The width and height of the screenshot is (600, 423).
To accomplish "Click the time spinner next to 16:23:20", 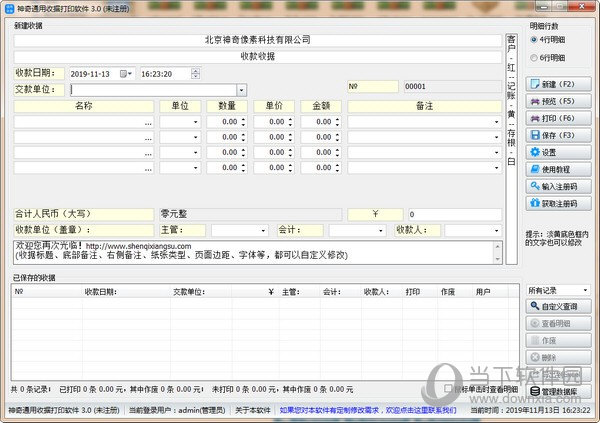I will [x=196, y=73].
